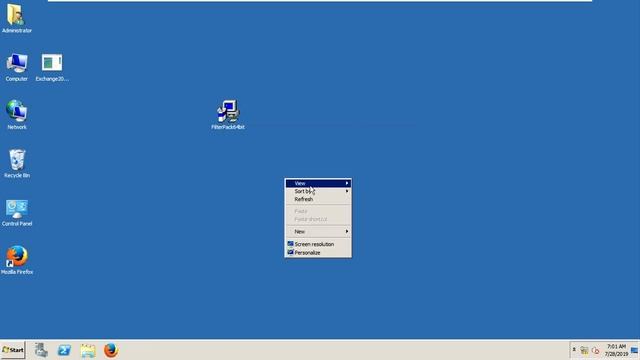Expand the New submenu arrow

point(347,231)
